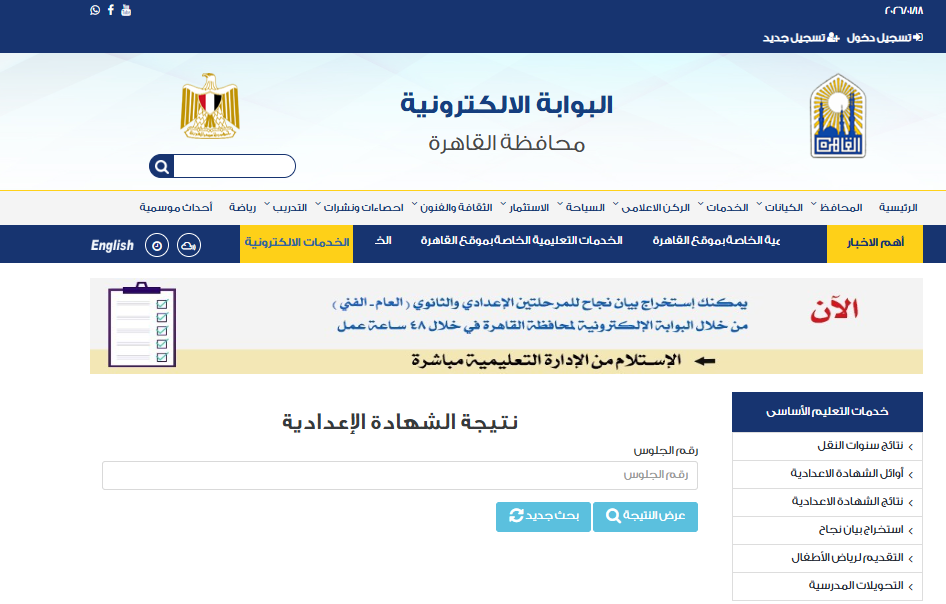Viewport: 946px width, 604px height.
Task: Open the YouTube channel icon
Action: (x=125, y=10)
